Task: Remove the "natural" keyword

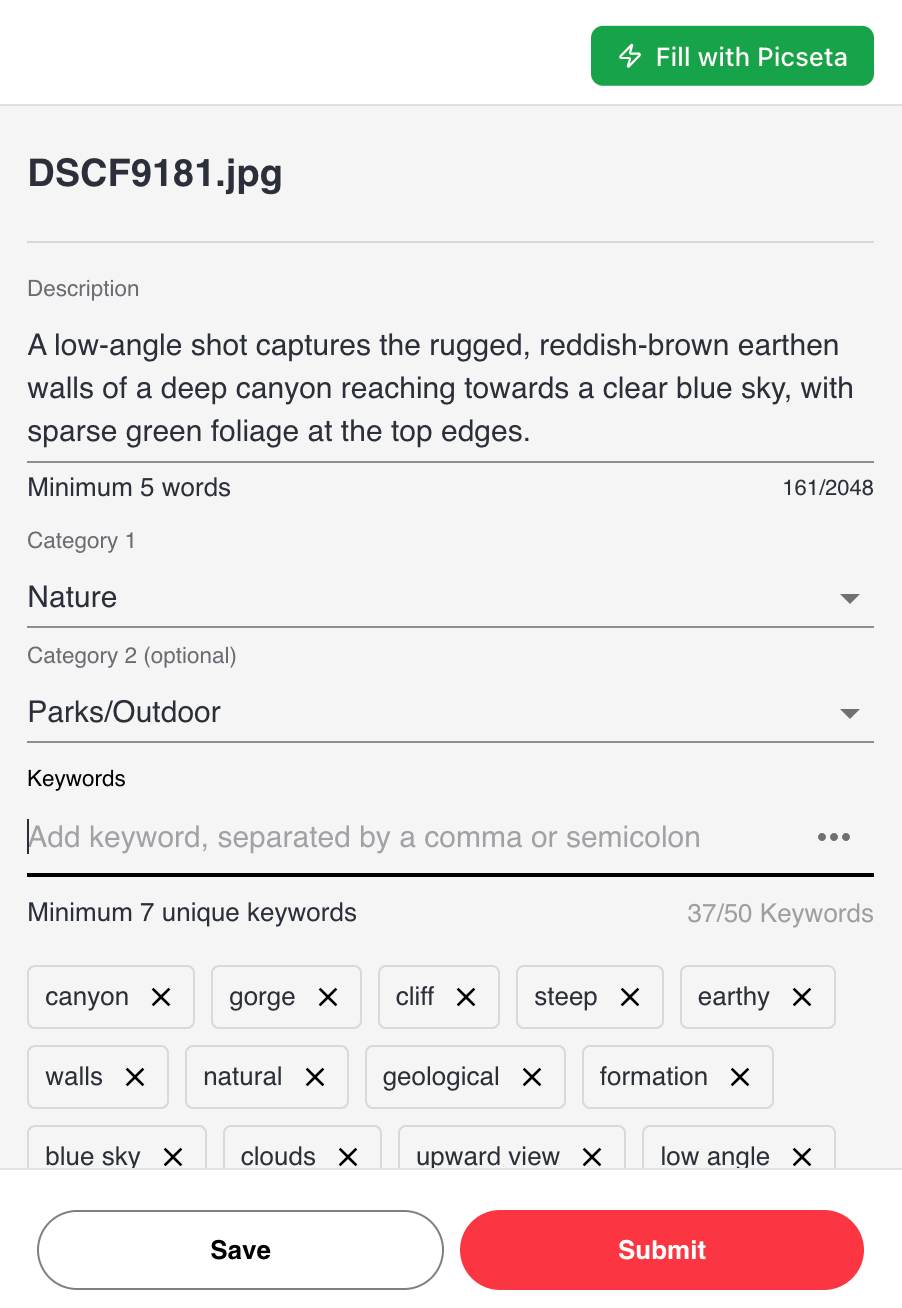Action: click(x=315, y=1077)
